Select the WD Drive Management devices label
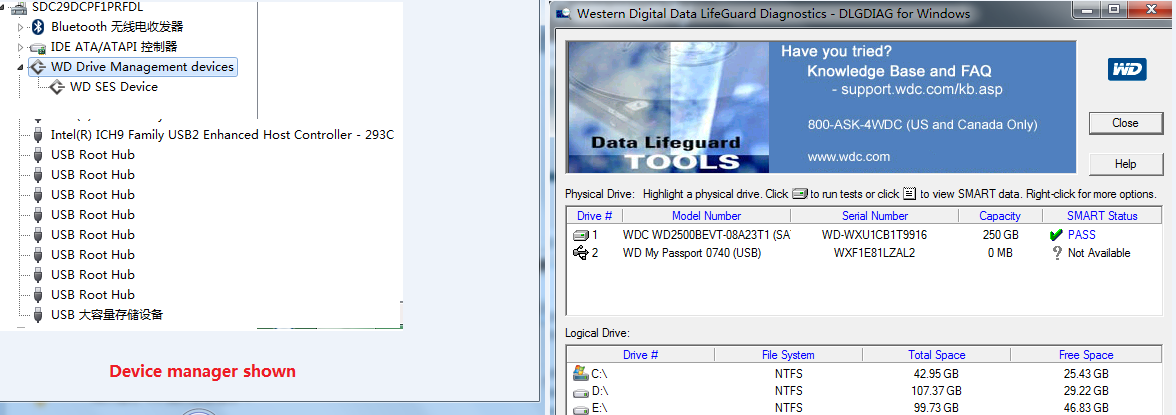This screenshot has width=1176, height=415. tap(142, 67)
